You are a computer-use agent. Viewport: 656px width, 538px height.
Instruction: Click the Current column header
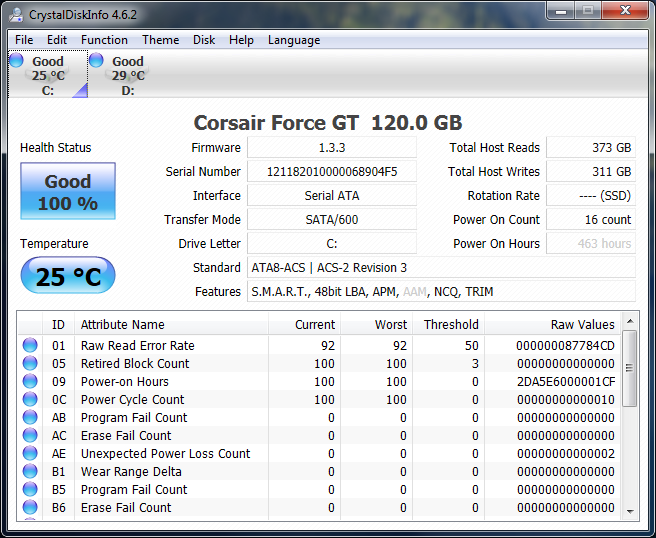pyautogui.click(x=304, y=324)
